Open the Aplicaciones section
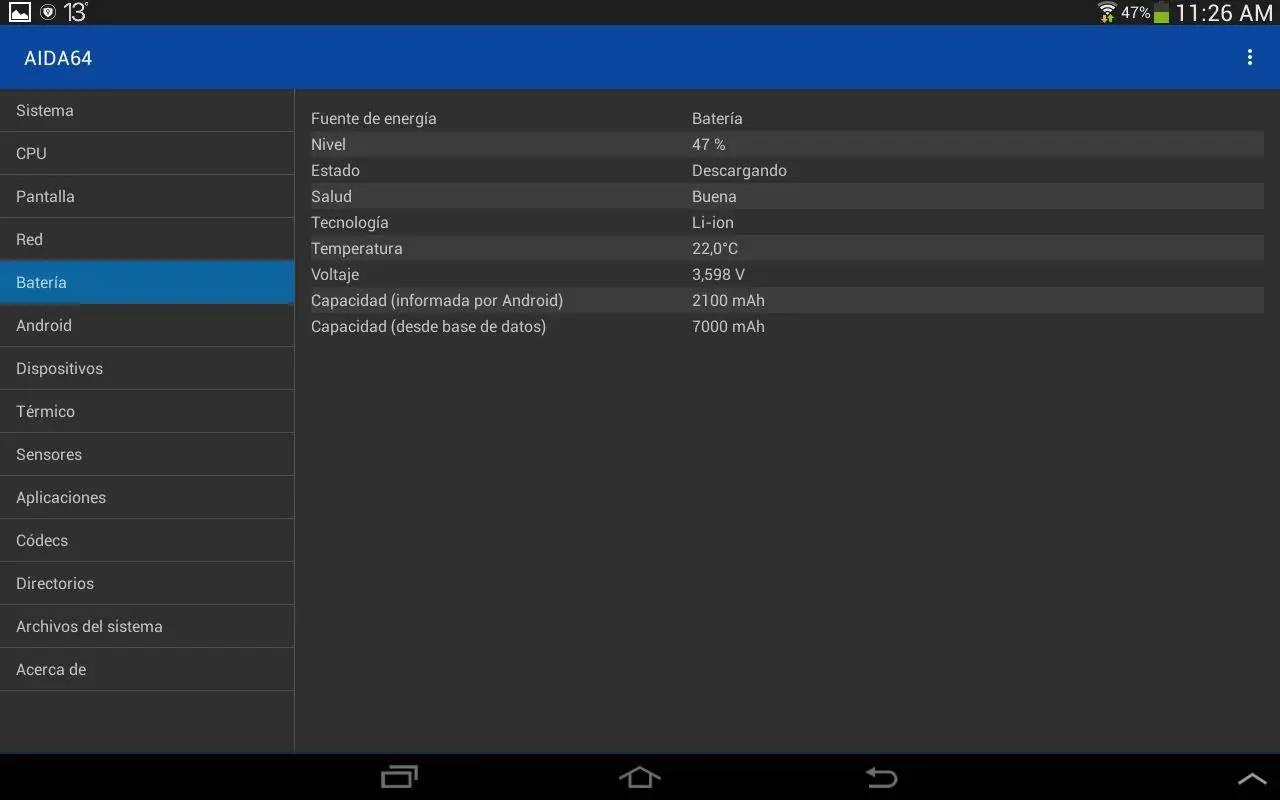 click(x=147, y=498)
